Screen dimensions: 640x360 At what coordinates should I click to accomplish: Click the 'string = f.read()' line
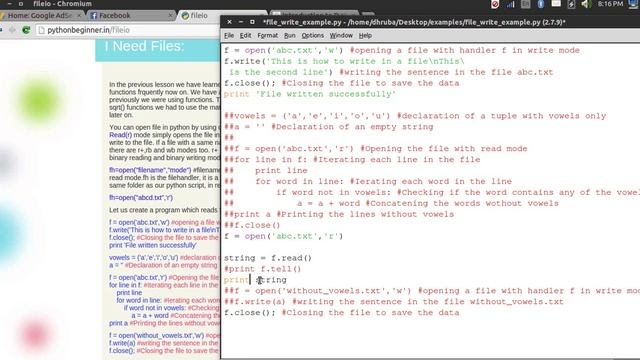[x=268, y=258]
